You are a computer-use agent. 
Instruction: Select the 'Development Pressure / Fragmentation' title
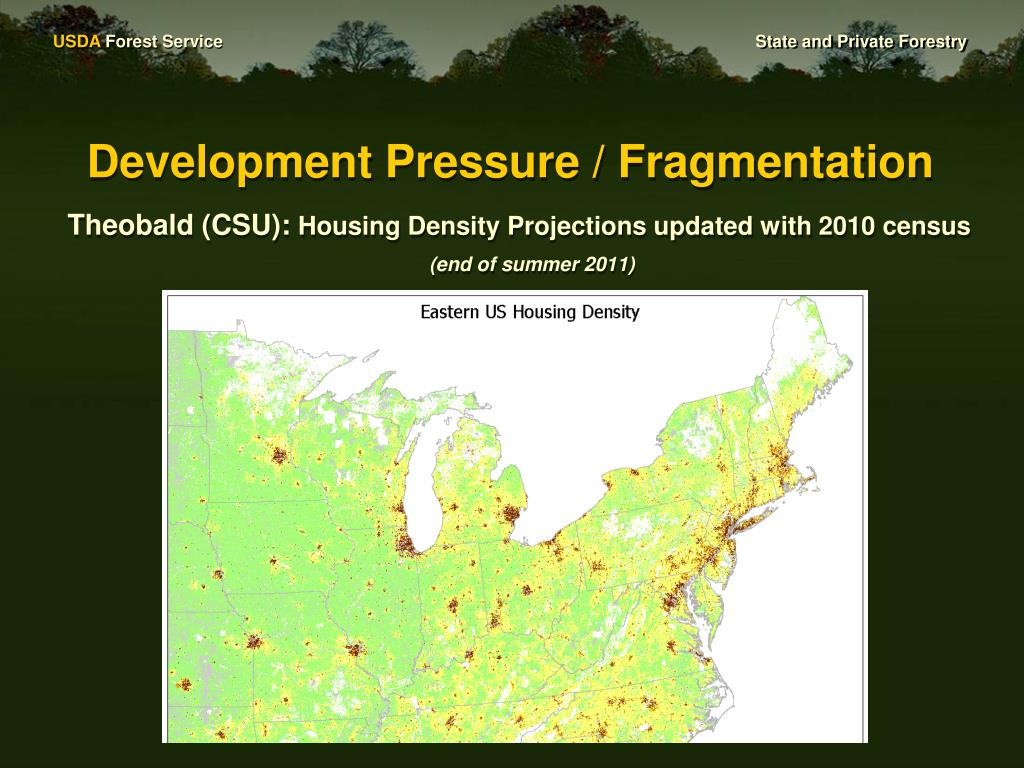click(510, 161)
